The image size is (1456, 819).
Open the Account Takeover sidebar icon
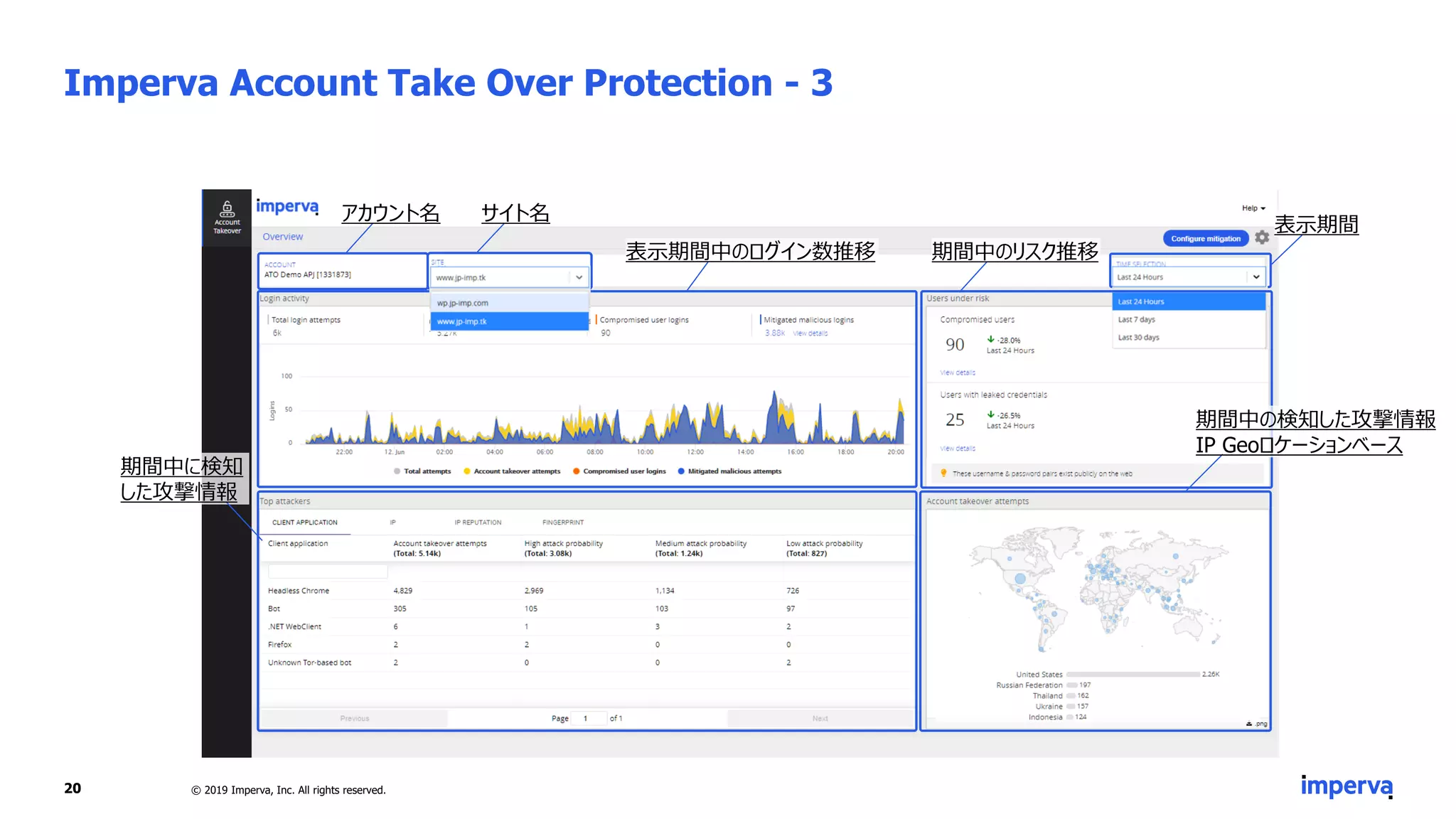[227, 218]
